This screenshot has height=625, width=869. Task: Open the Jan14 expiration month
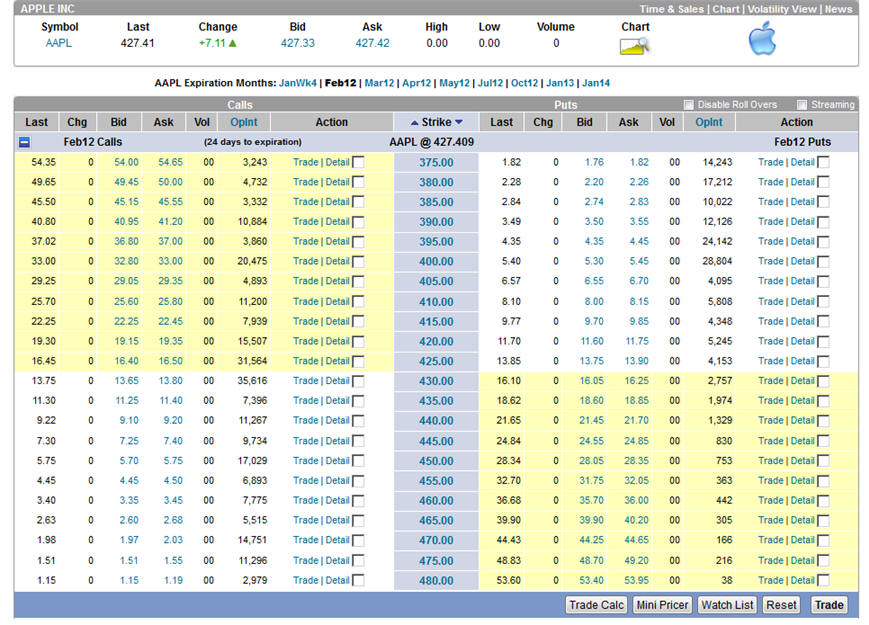coord(595,83)
